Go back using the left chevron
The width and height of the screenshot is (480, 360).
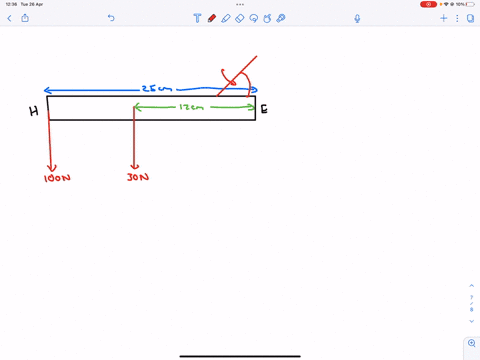point(9,18)
